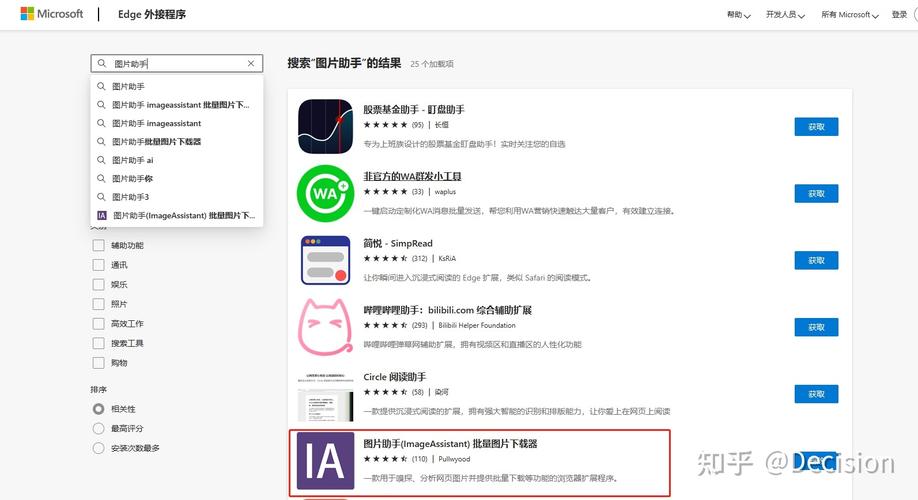Check the 搜索工具 category checkbox
918x500 pixels.
point(98,343)
